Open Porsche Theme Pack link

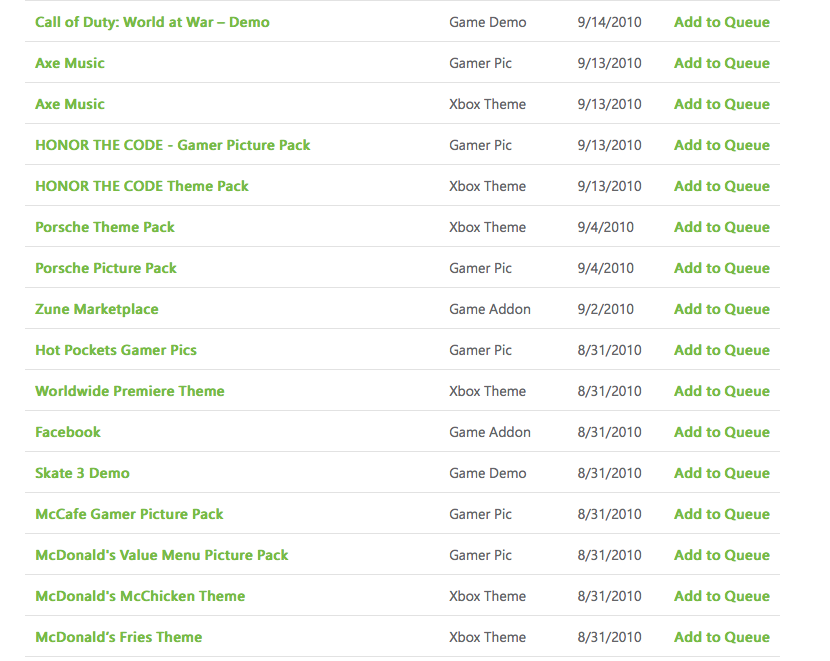point(105,227)
